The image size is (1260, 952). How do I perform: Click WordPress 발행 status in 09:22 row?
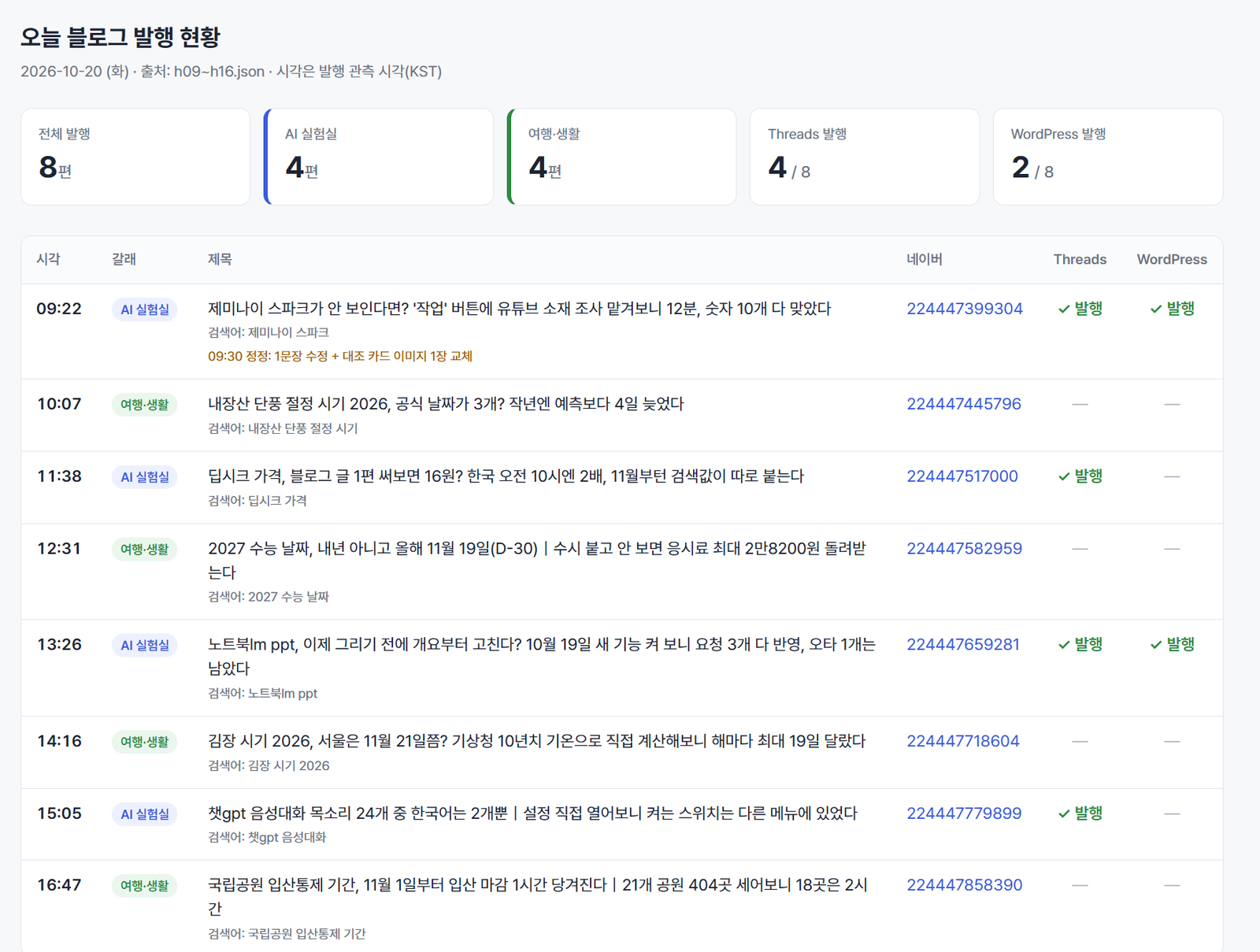1172,309
